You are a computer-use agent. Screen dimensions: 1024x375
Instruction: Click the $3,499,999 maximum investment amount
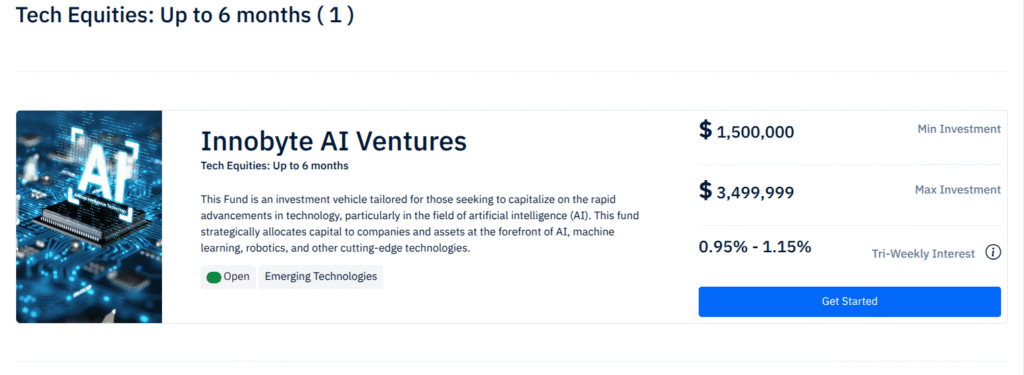point(746,191)
